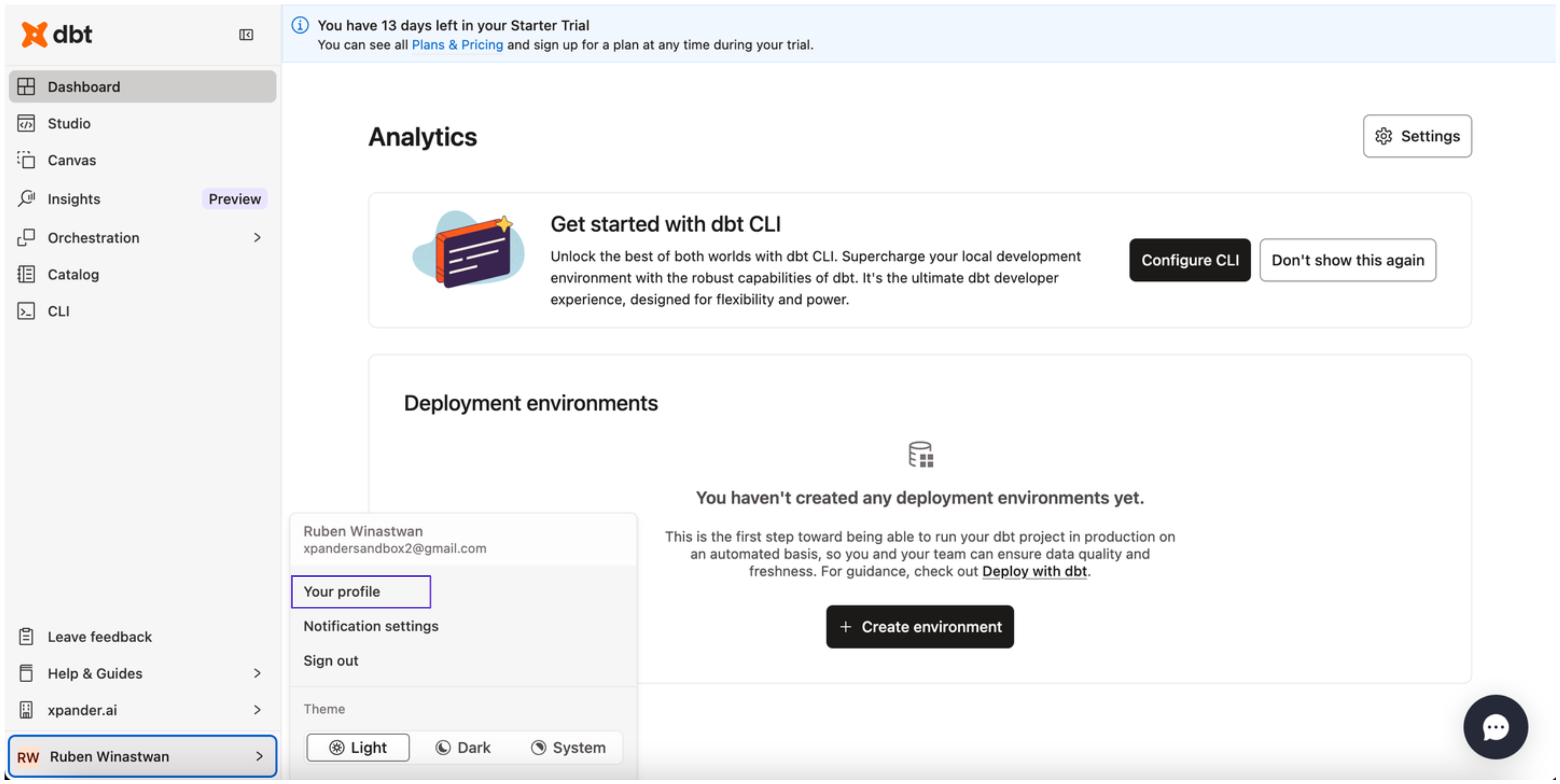Collapse the sidebar using the panel icon

pyautogui.click(x=246, y=34)
